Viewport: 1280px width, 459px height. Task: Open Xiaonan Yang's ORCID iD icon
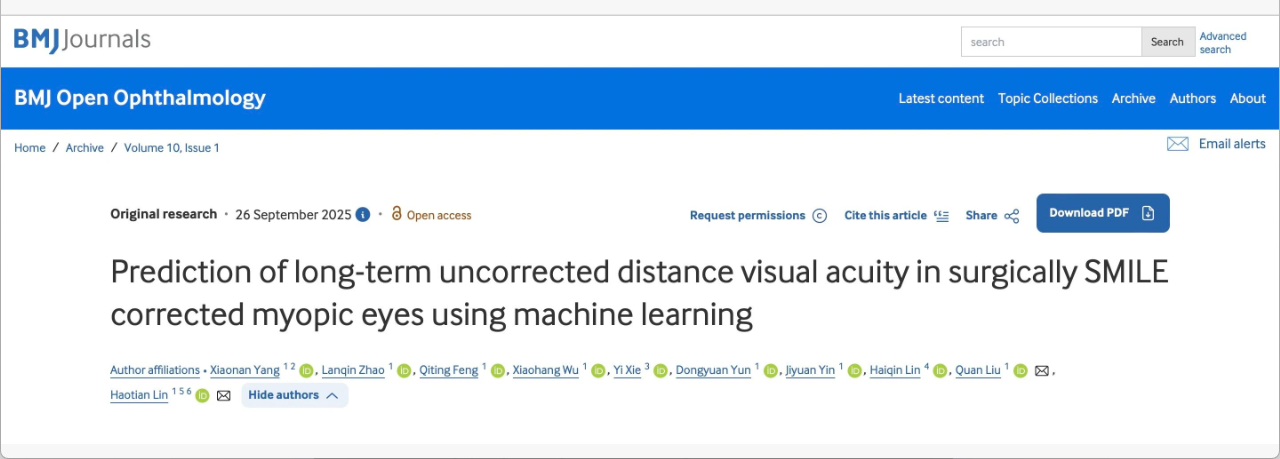coord(306,371)
